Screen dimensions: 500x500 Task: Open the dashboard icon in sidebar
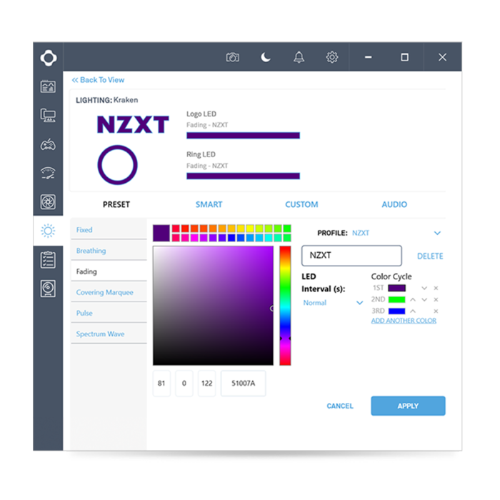coord(48,87)
